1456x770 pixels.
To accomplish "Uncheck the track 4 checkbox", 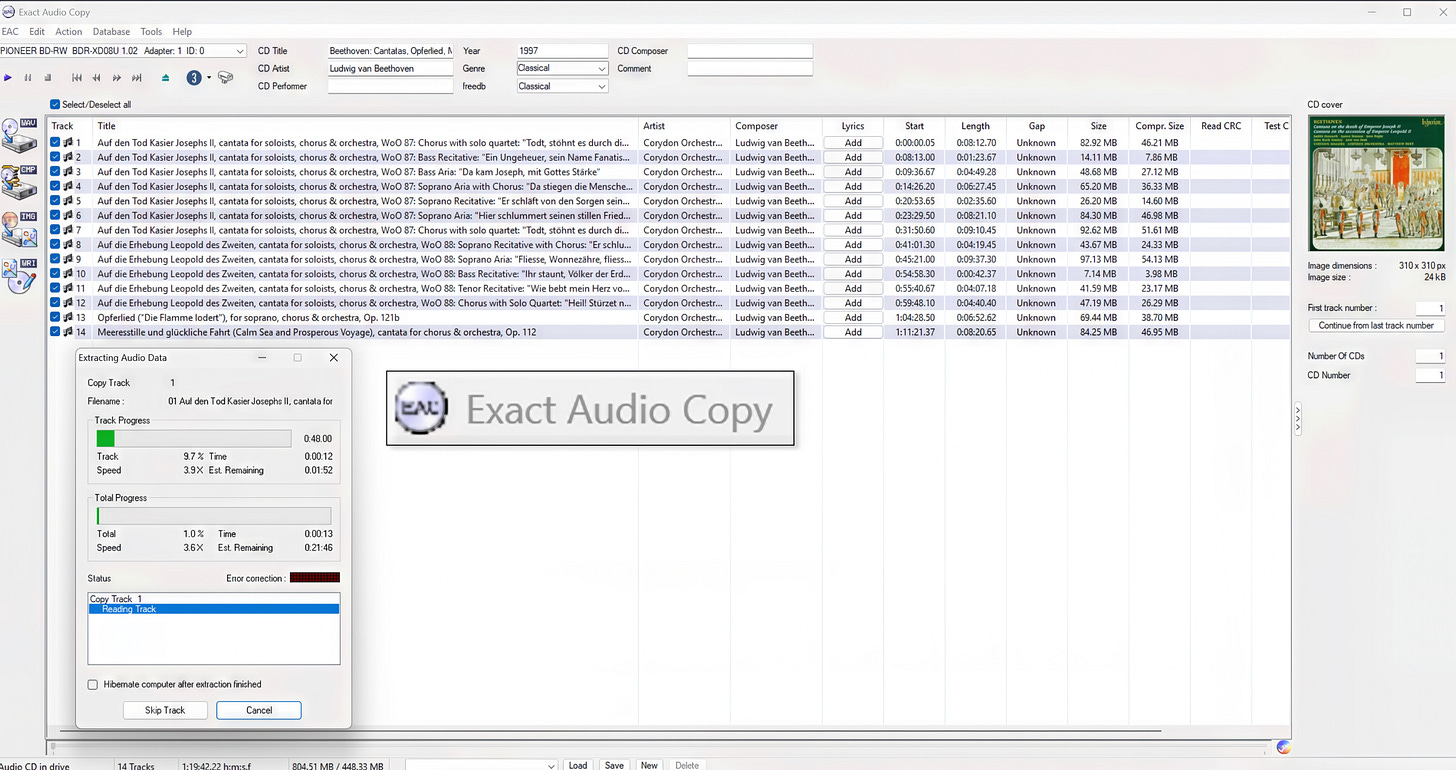I will (56, 186).
